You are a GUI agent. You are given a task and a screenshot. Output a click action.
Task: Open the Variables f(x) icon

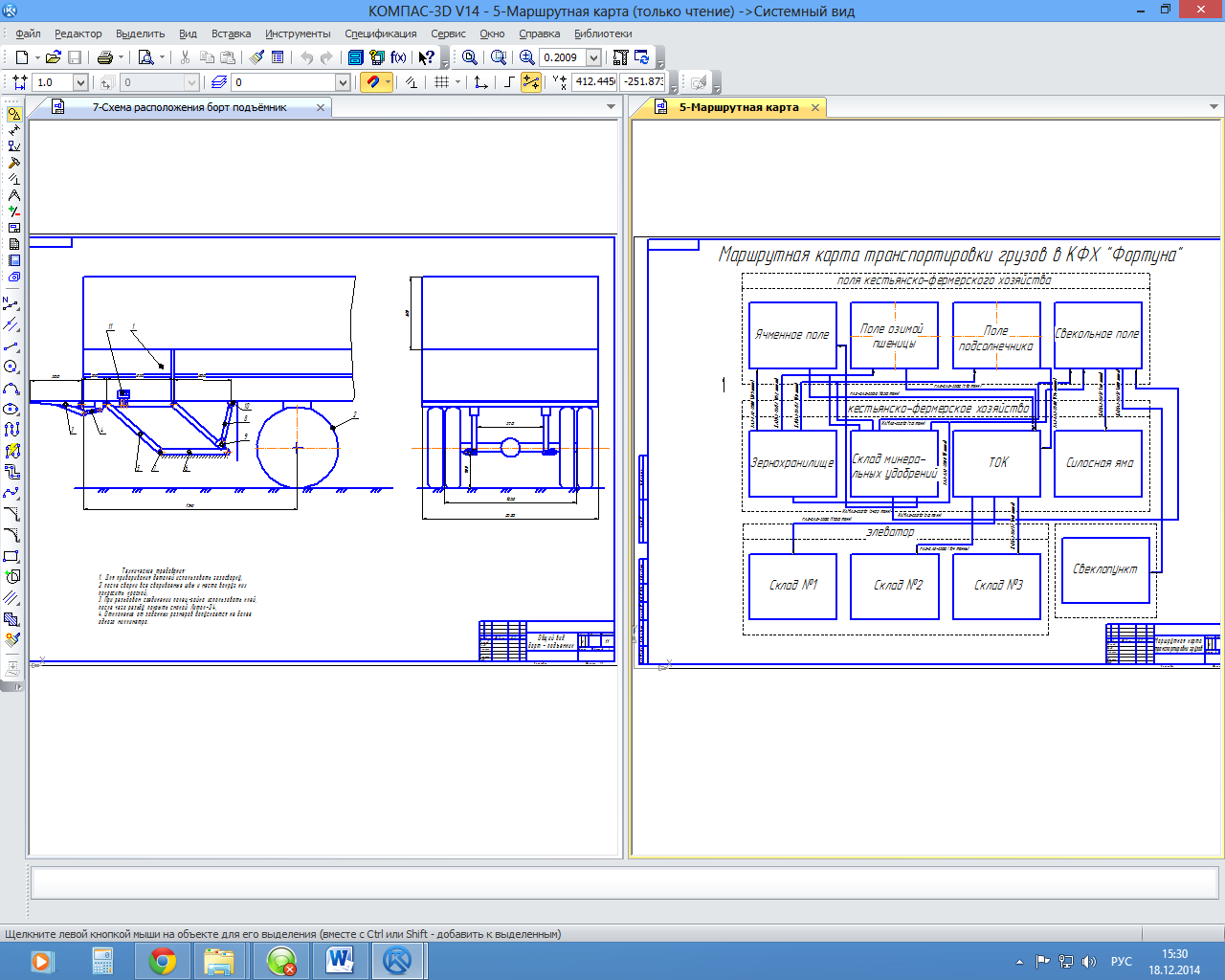(398, 57)
